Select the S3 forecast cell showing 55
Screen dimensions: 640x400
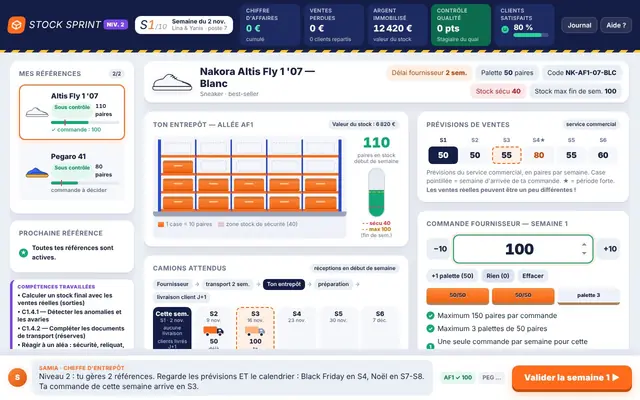click(x=507, y=155)
